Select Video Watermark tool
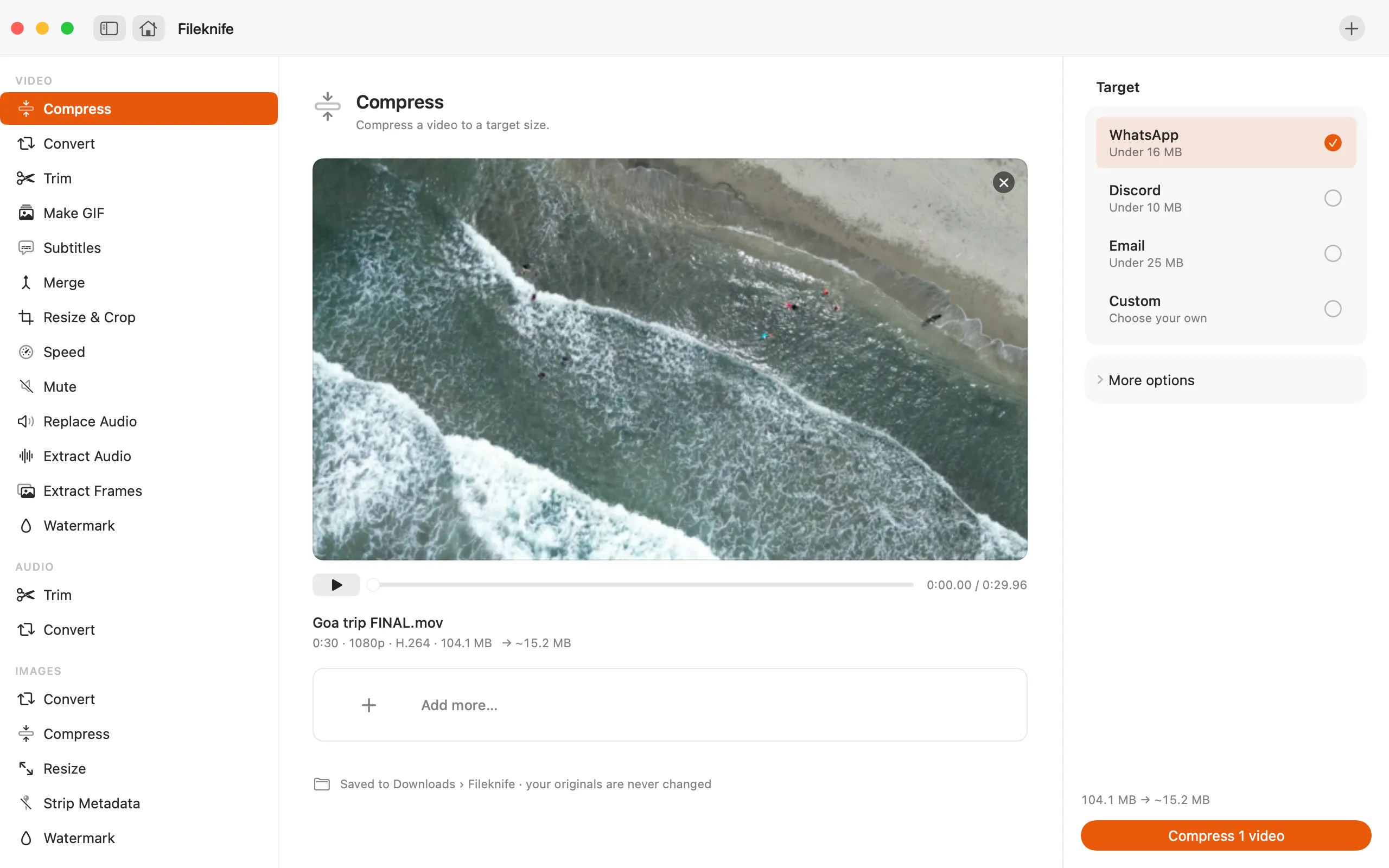 coord(139,525)
